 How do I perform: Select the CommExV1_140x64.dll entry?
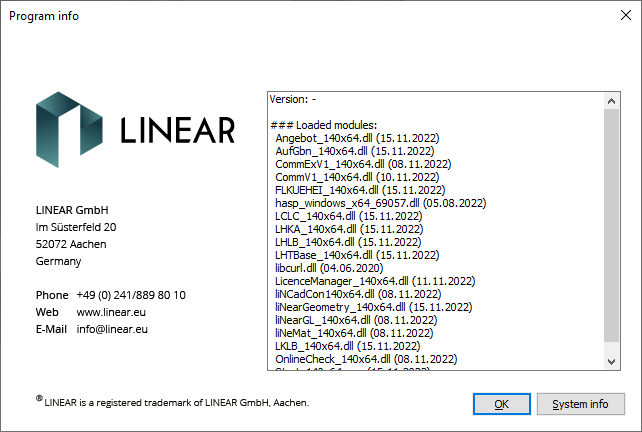(363, 164)
